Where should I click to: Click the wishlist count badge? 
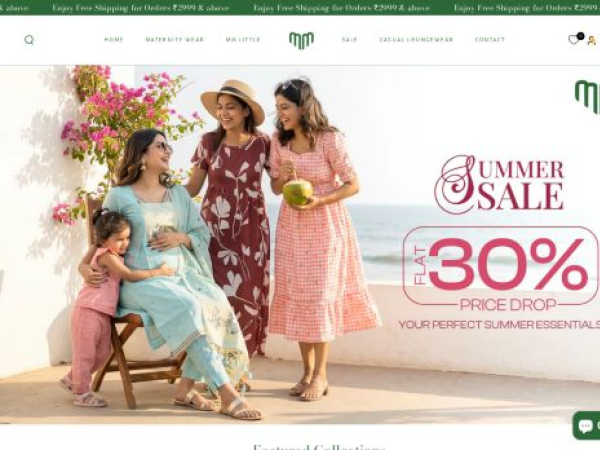[581, 36]
